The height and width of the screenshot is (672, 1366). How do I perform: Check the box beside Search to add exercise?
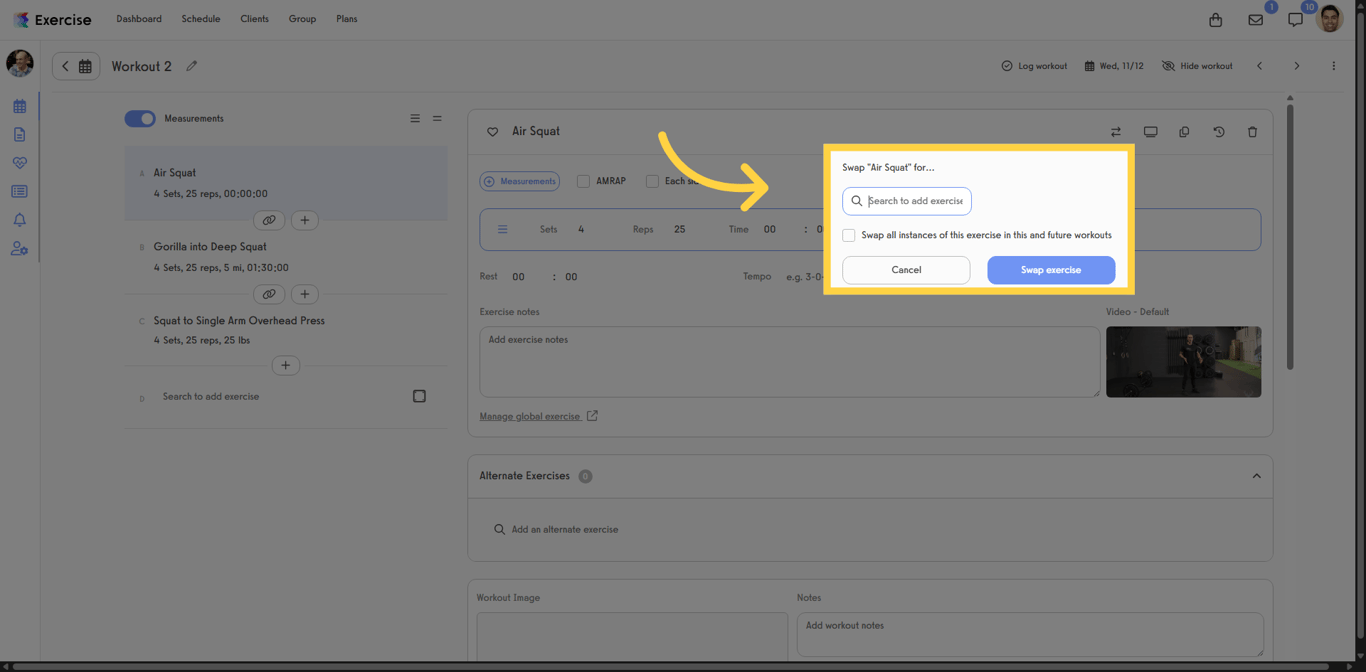tap(419, 396)
